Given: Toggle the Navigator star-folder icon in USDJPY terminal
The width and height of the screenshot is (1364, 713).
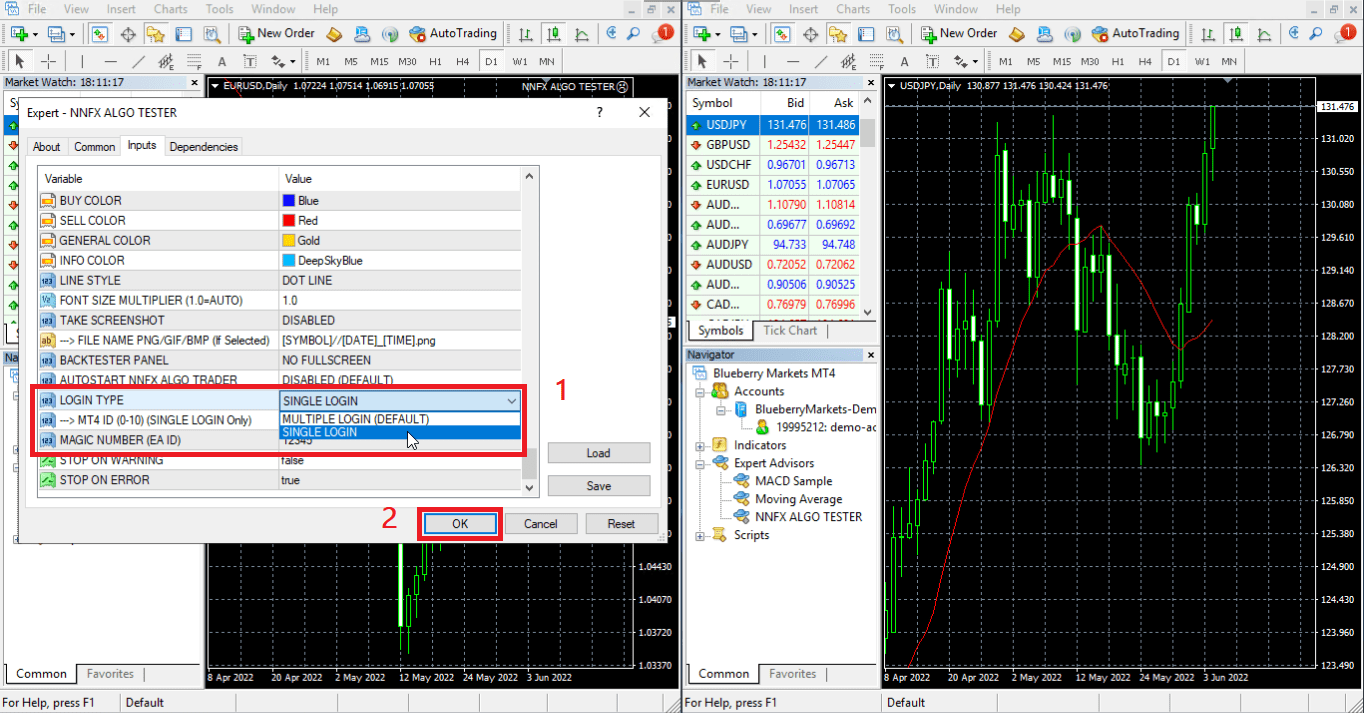Looking at the screenshot, I should [838, 34].
